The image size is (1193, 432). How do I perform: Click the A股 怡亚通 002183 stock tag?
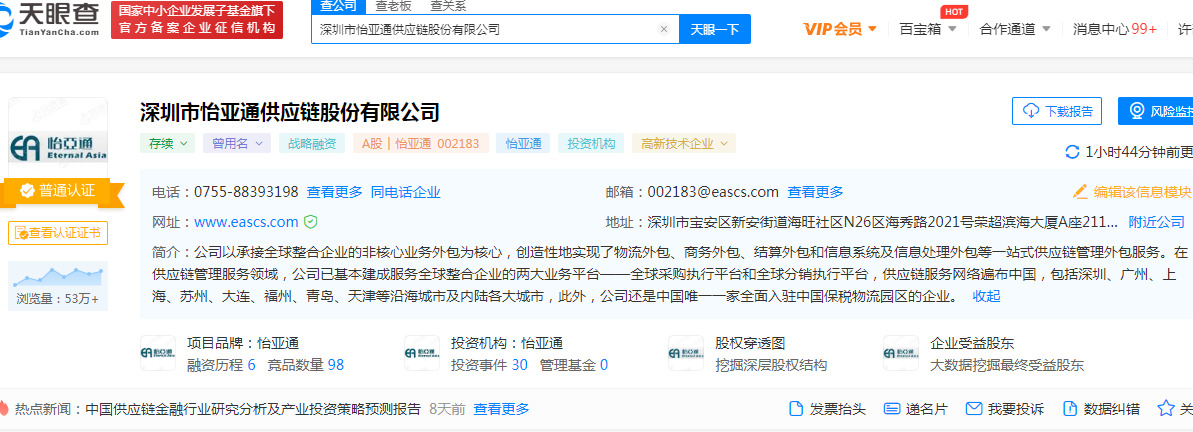420,143
